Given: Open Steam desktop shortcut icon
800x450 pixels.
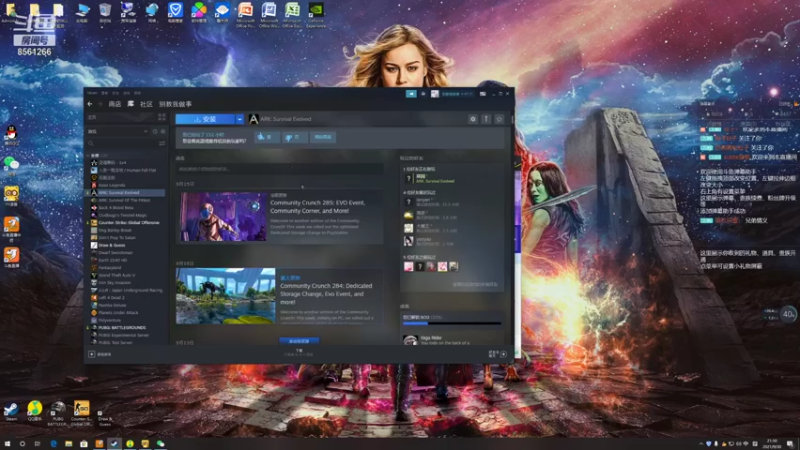Looking at the screenshot, I should point(11,411).
